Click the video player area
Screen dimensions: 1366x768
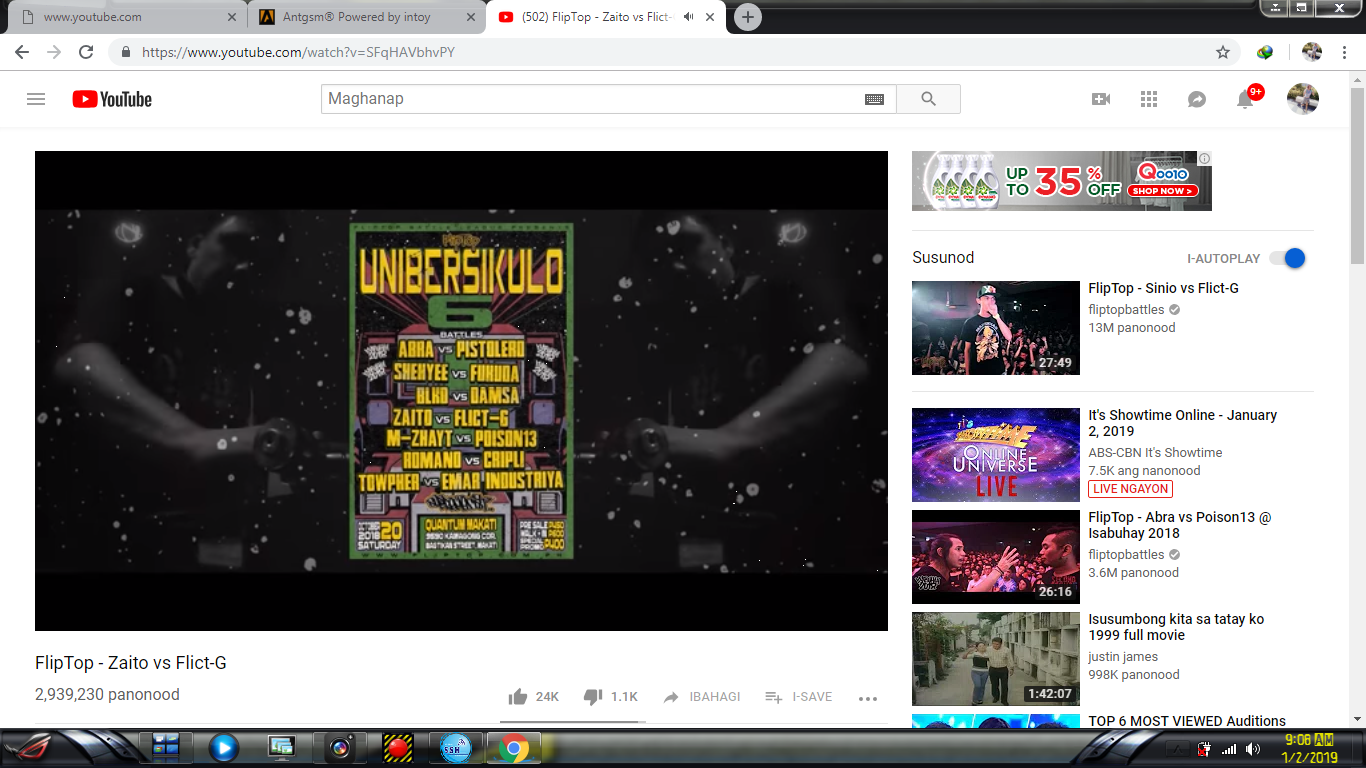point(461,391)
